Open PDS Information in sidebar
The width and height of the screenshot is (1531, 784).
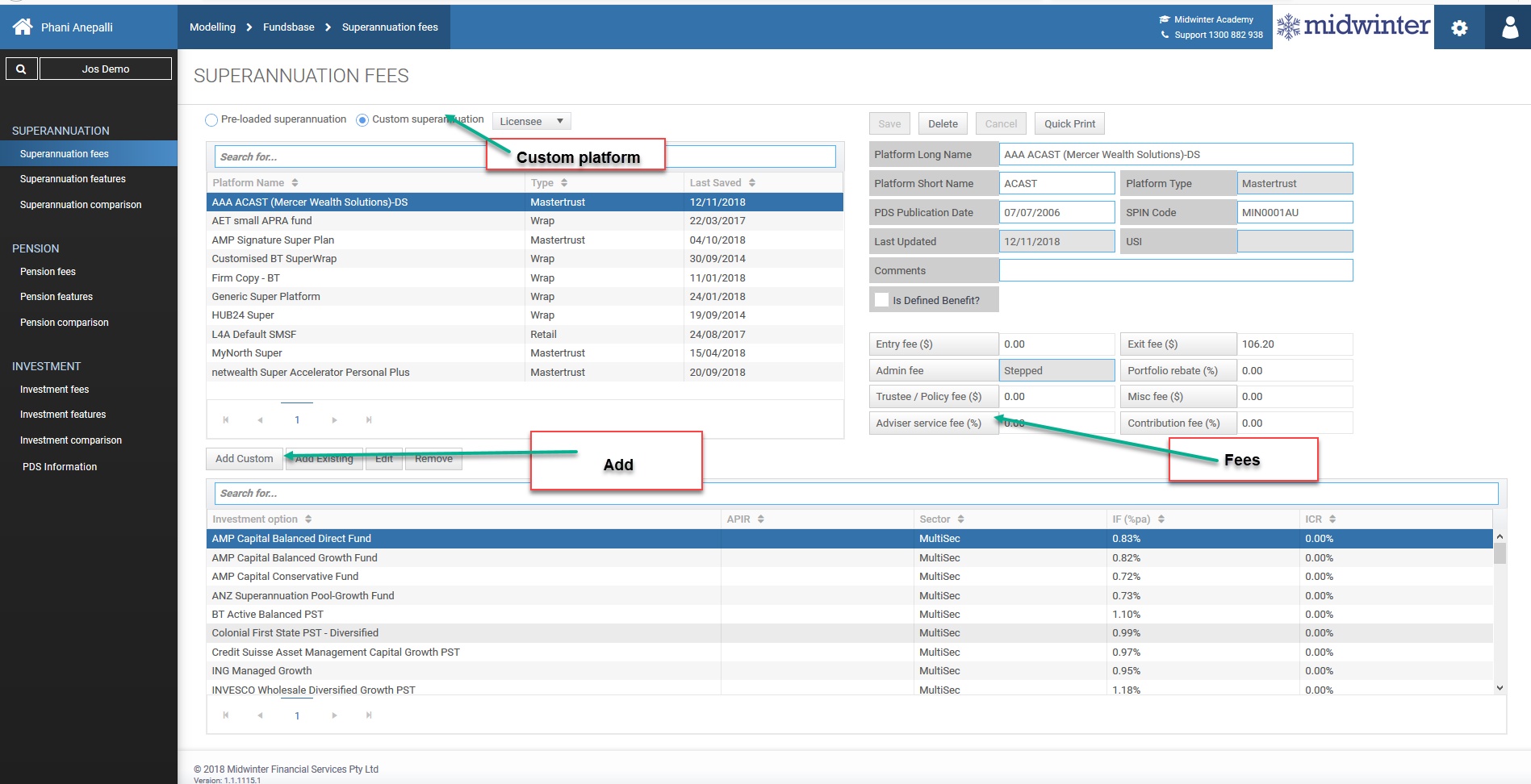coord(60,467)
